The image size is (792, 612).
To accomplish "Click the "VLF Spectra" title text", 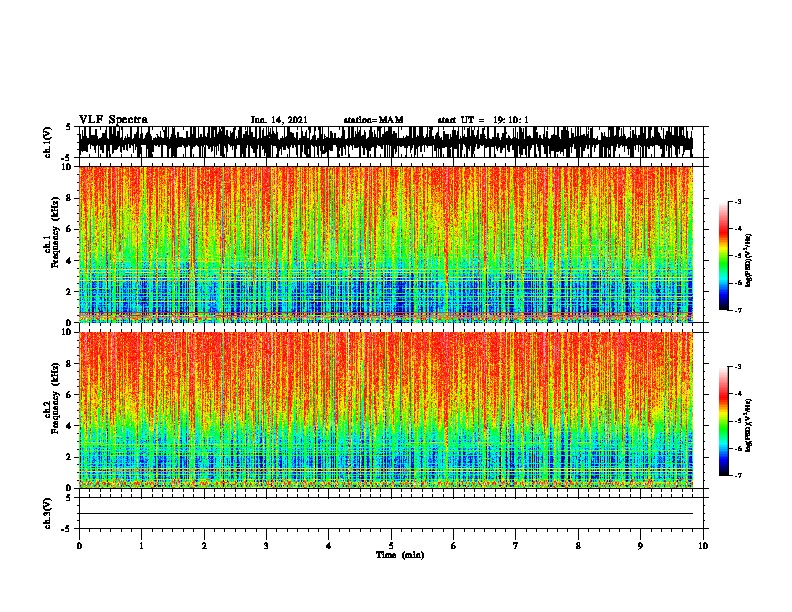I will (113, 120).
